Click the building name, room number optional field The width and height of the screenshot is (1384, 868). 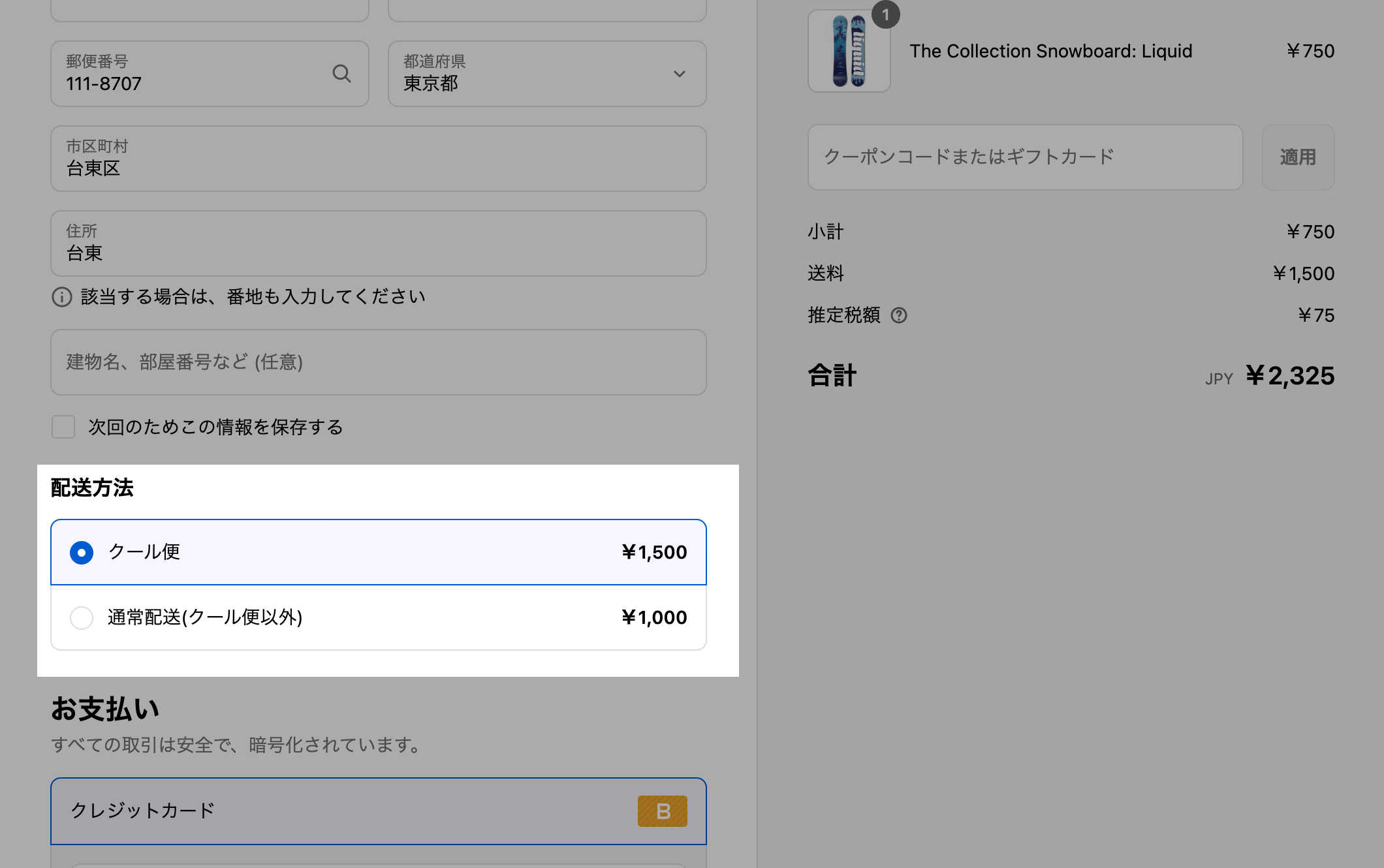379,362
